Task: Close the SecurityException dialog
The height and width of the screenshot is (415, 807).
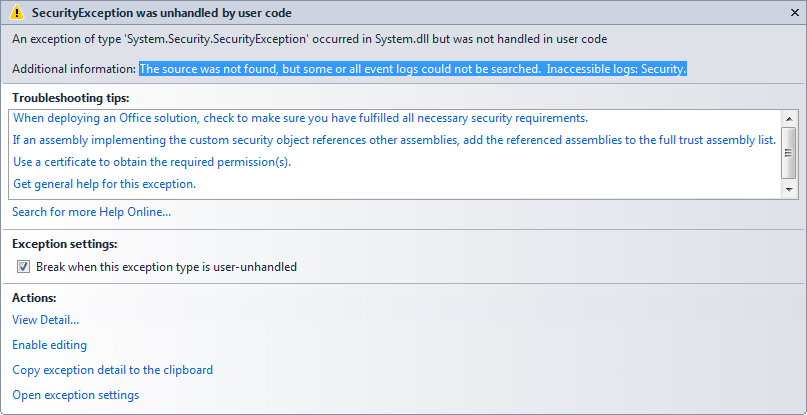Action: 792,13
